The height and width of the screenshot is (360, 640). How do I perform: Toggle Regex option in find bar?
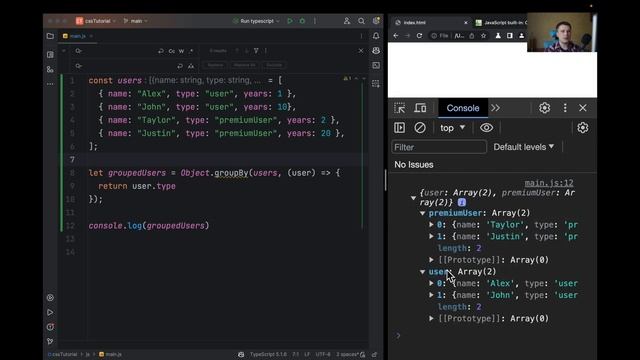[191, 51]
